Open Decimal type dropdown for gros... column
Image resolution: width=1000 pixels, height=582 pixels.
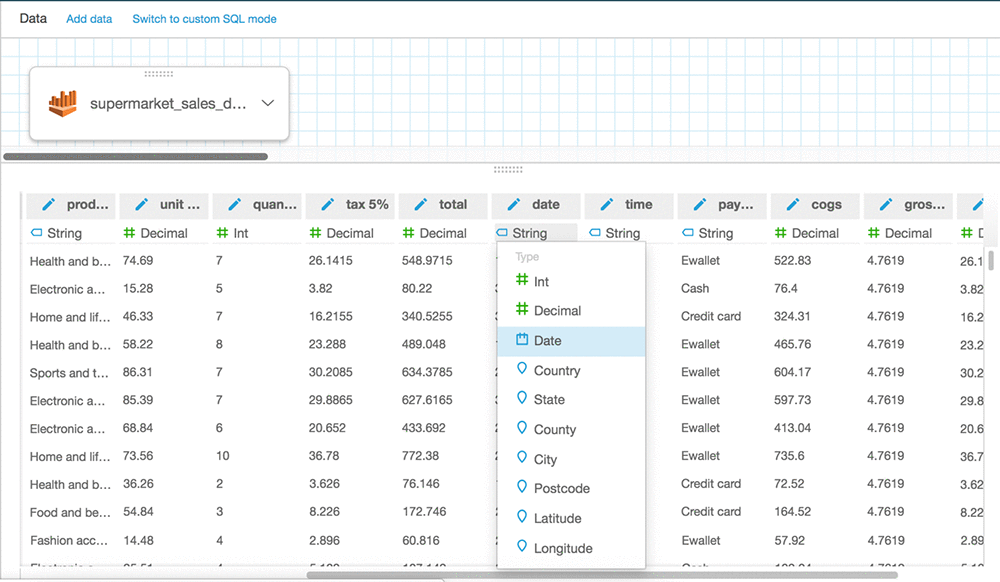tap(900, 233)
